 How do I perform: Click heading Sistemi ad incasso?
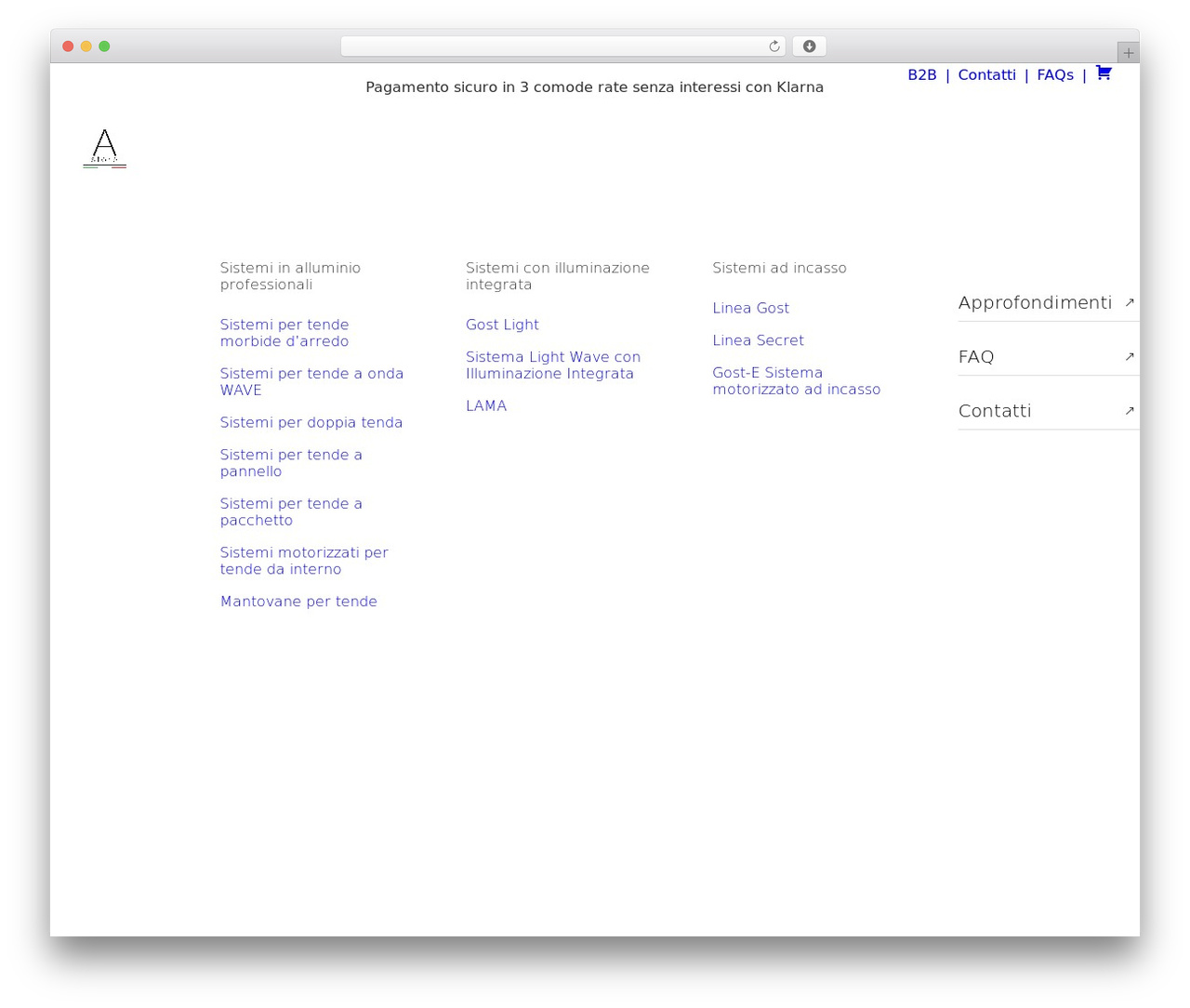[x=779, y=268]
